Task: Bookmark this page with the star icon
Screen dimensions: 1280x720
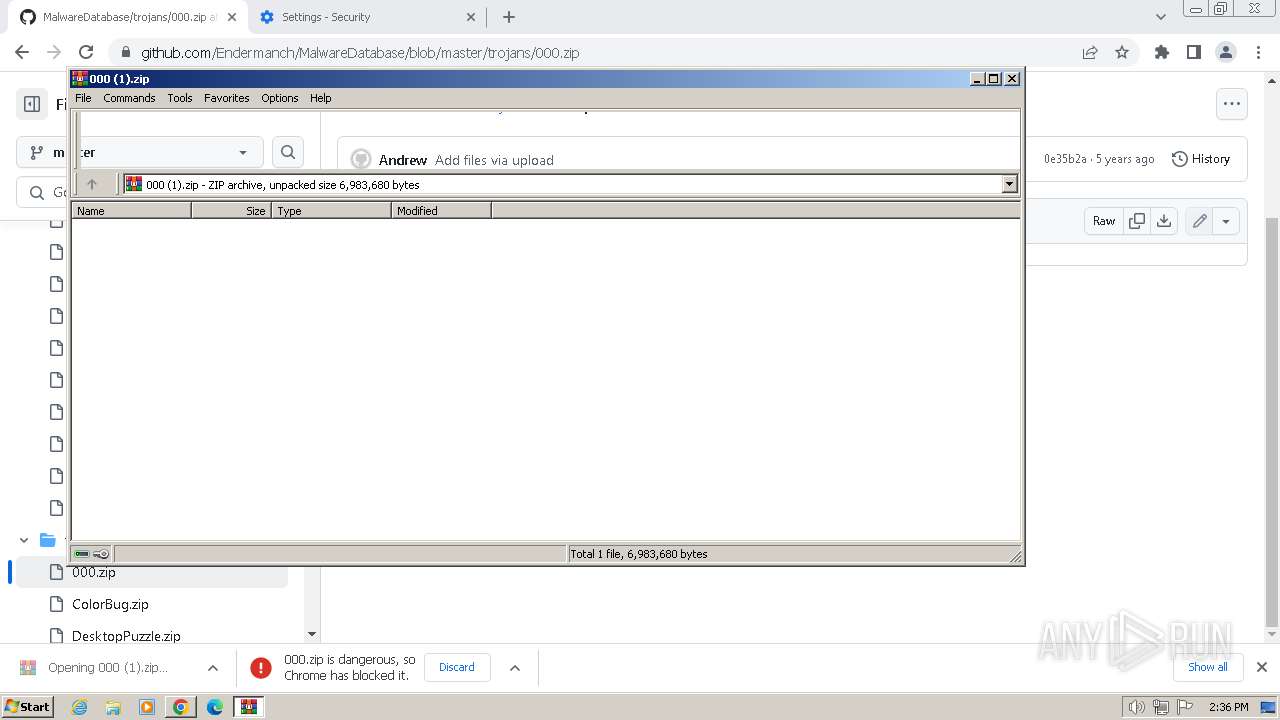Action: pos(1122,53)
